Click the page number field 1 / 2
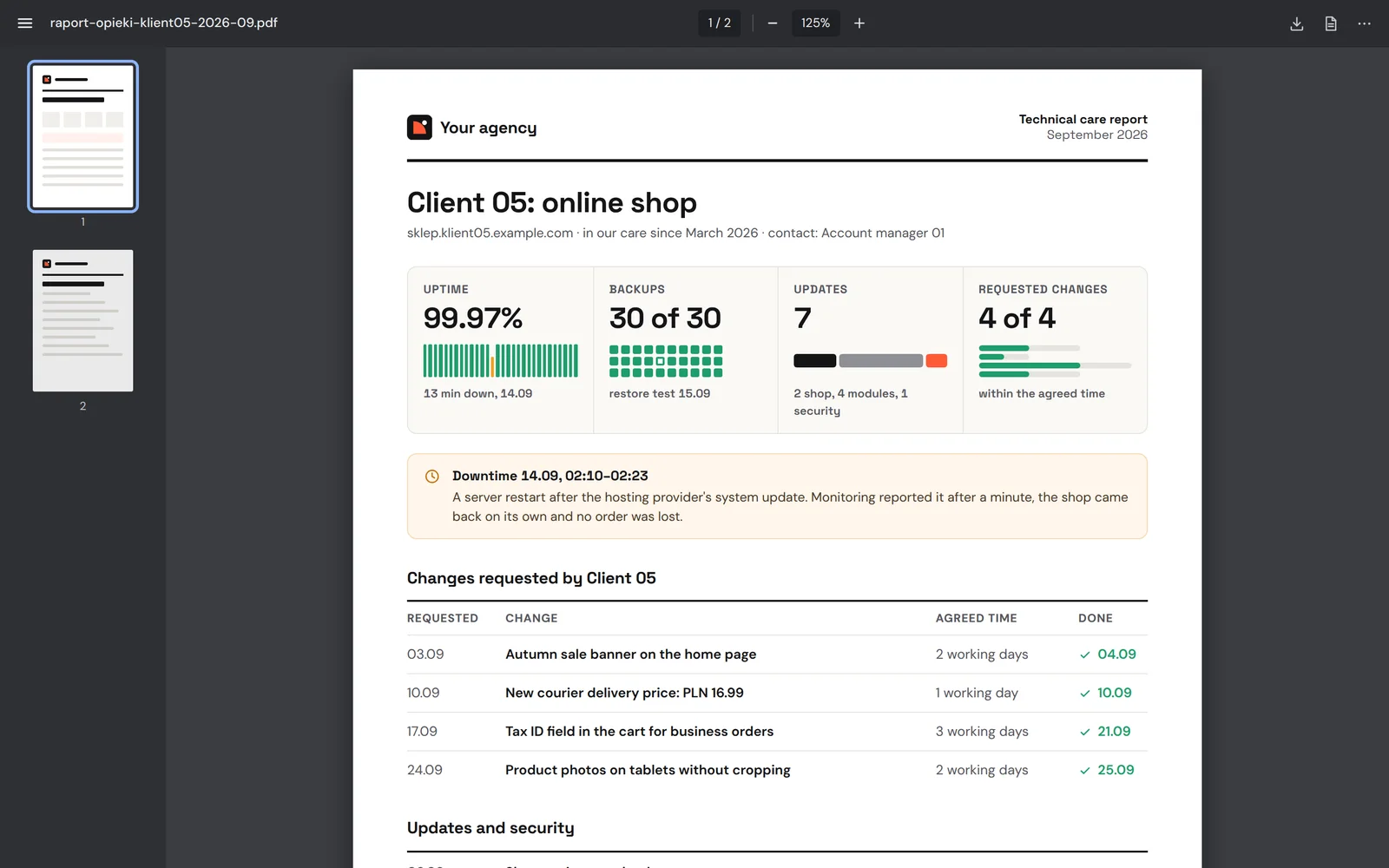This screenshot has width=1389, height=868. [x=720, y=23]
